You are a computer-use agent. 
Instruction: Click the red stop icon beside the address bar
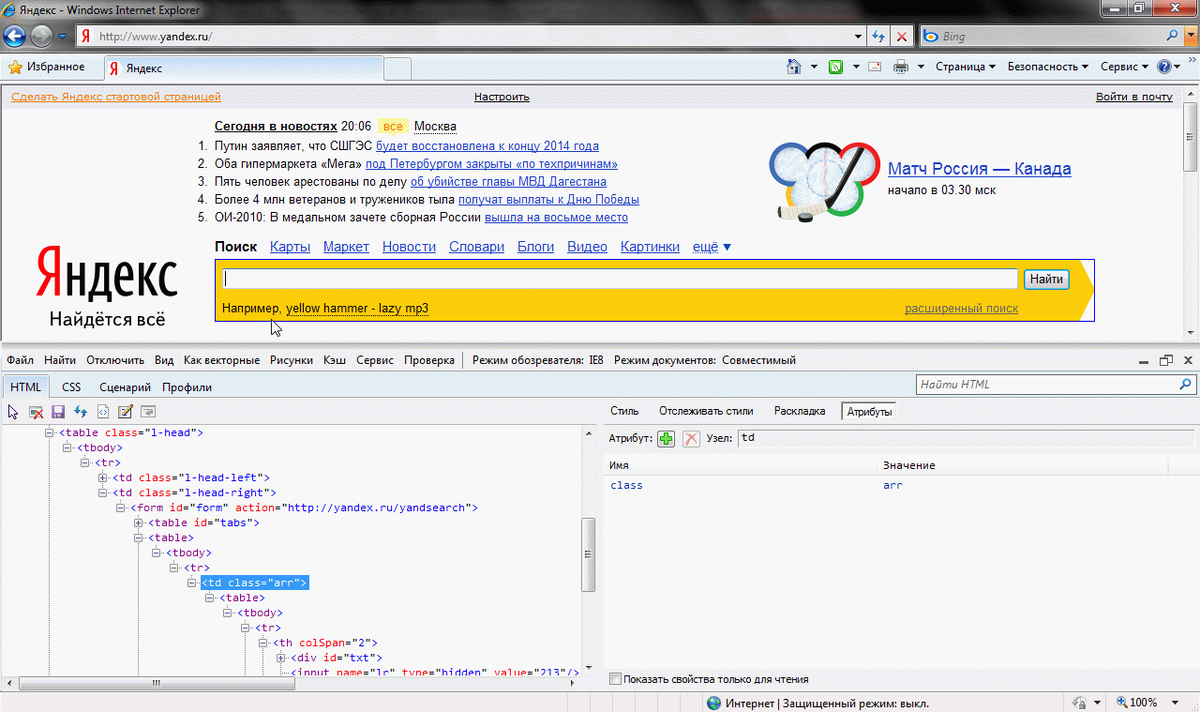tap(901, 35)
